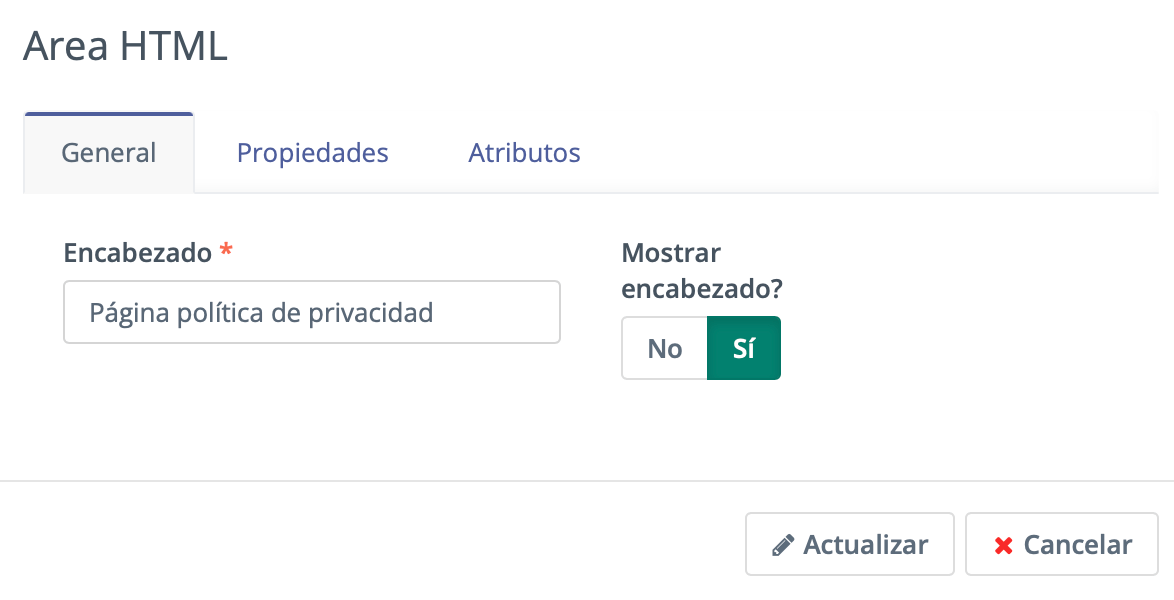Go to the Atributos tab
This screenshot has height=600, width=1174.
click(524, 153)
